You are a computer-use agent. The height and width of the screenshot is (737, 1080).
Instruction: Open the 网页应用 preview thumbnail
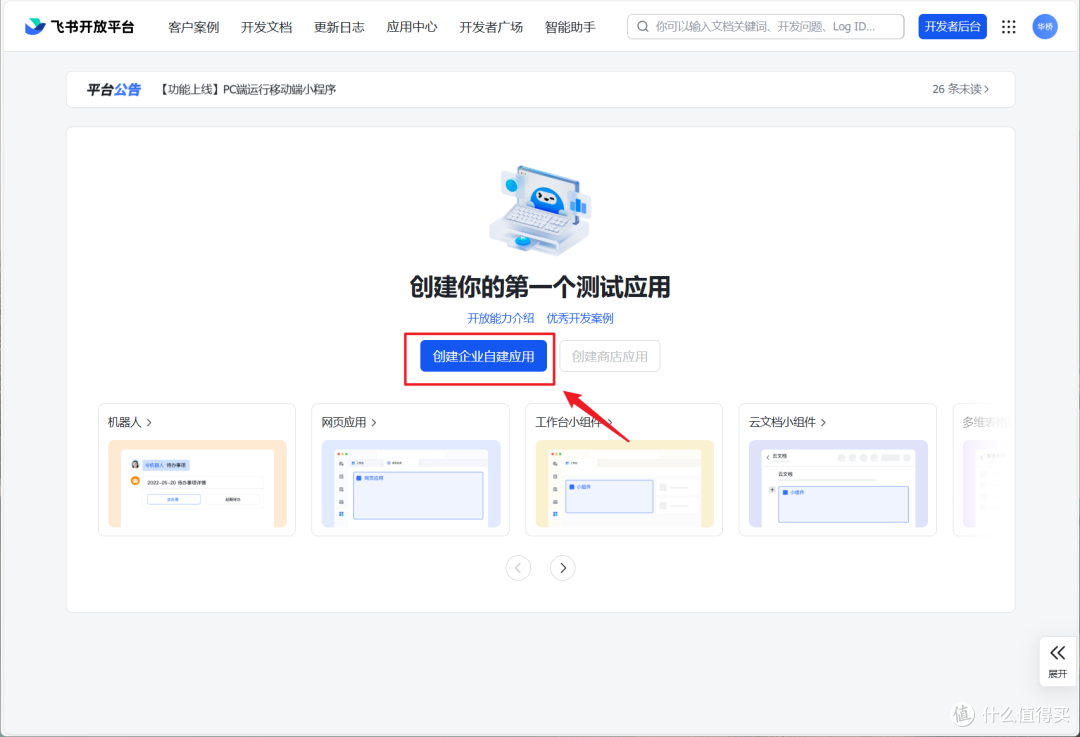coord(411,484)
